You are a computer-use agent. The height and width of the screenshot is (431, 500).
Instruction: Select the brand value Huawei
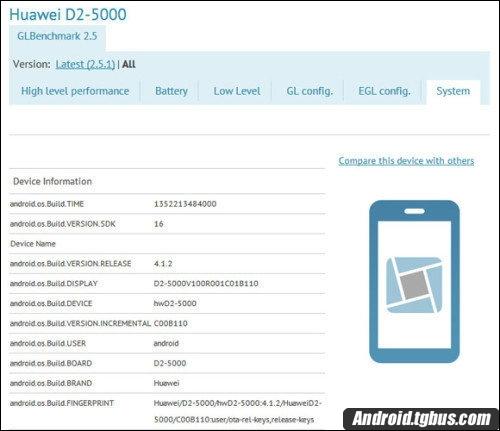[166, 383]
